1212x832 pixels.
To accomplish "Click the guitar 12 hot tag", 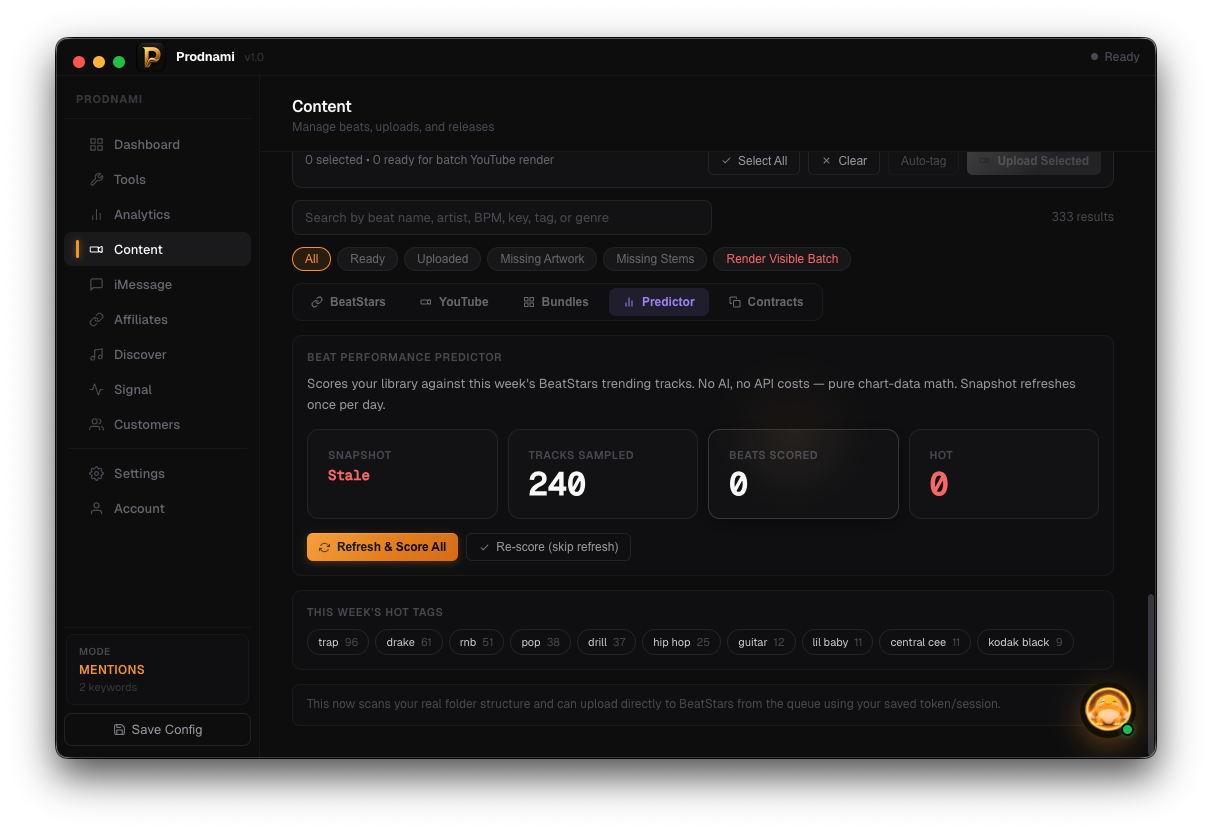I will point(761,642).
